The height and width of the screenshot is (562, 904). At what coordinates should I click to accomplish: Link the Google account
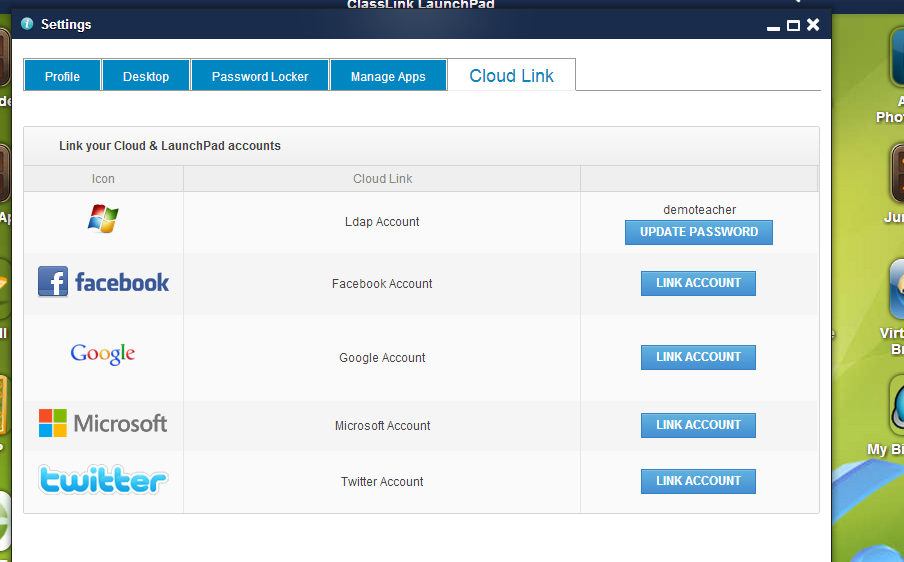coord(698,357)
